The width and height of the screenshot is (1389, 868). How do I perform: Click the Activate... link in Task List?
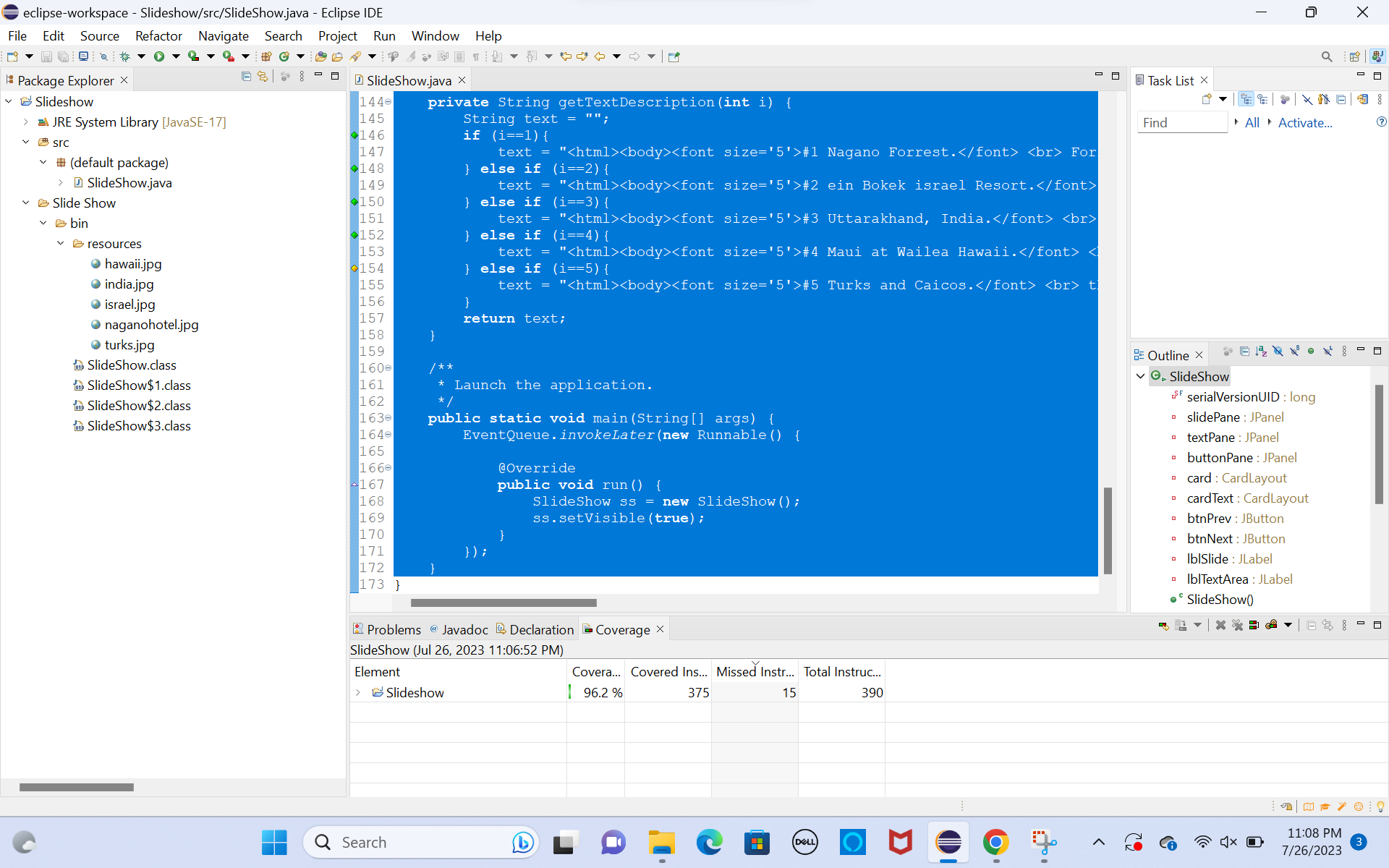[1304, 123]
